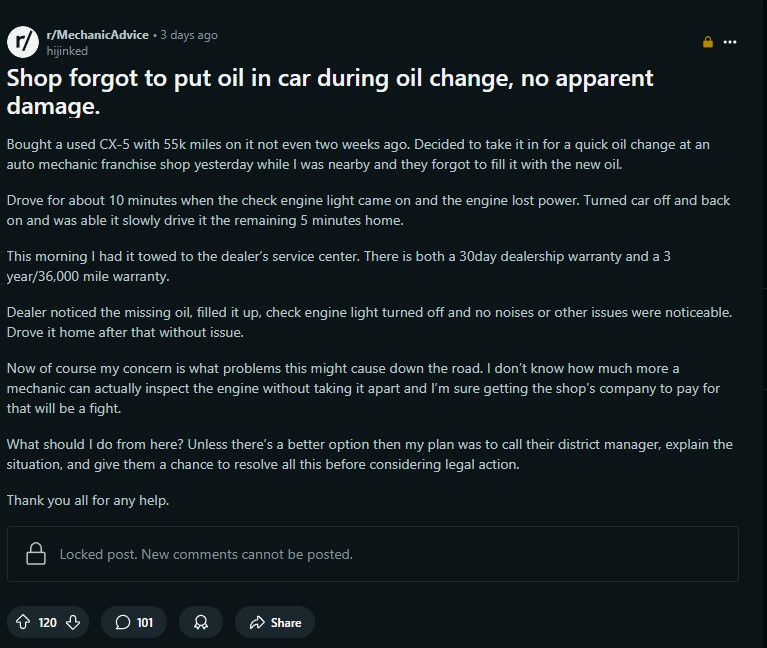This screenshot has height=648, width=767.
Task: Click the "3 days ago" timestamp
Action: tap(189, 35)
